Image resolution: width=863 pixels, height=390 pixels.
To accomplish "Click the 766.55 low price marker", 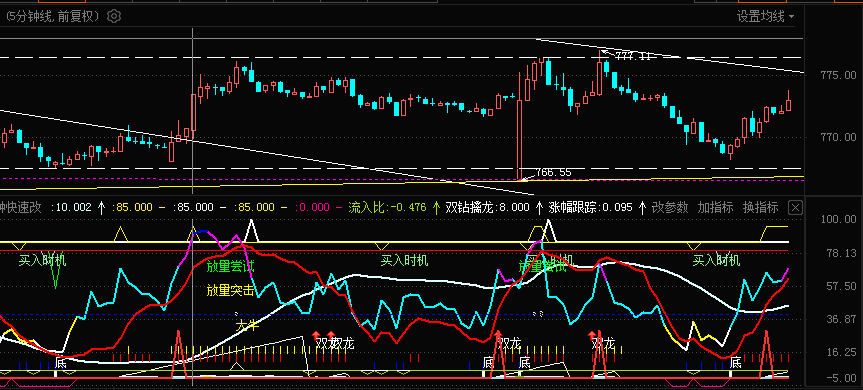I will click(553, 173).
